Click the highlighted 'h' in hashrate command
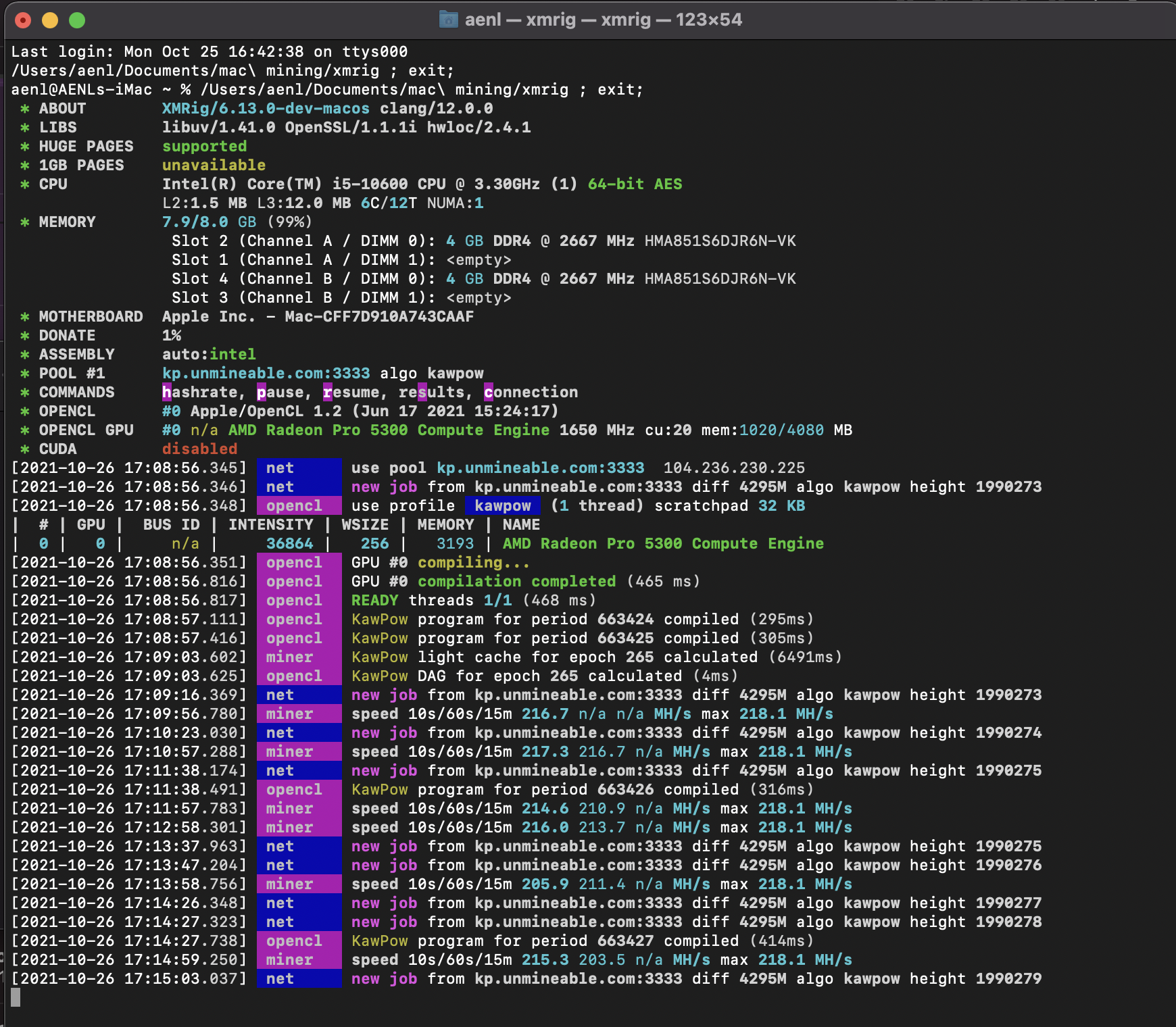The image size is (1176, 1027). click(166, 392)
